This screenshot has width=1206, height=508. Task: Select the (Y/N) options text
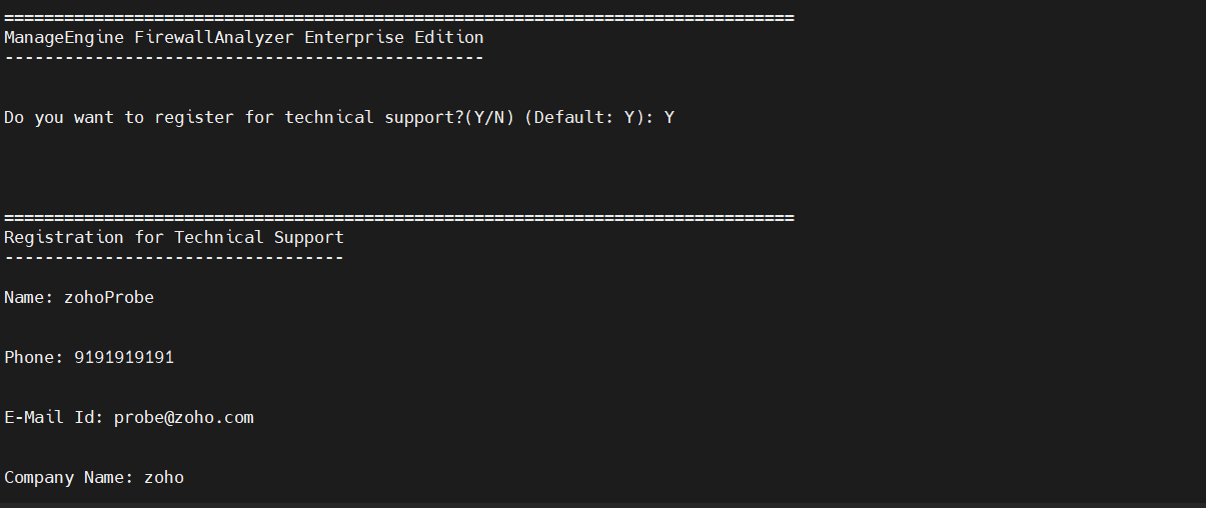point(489,118)
